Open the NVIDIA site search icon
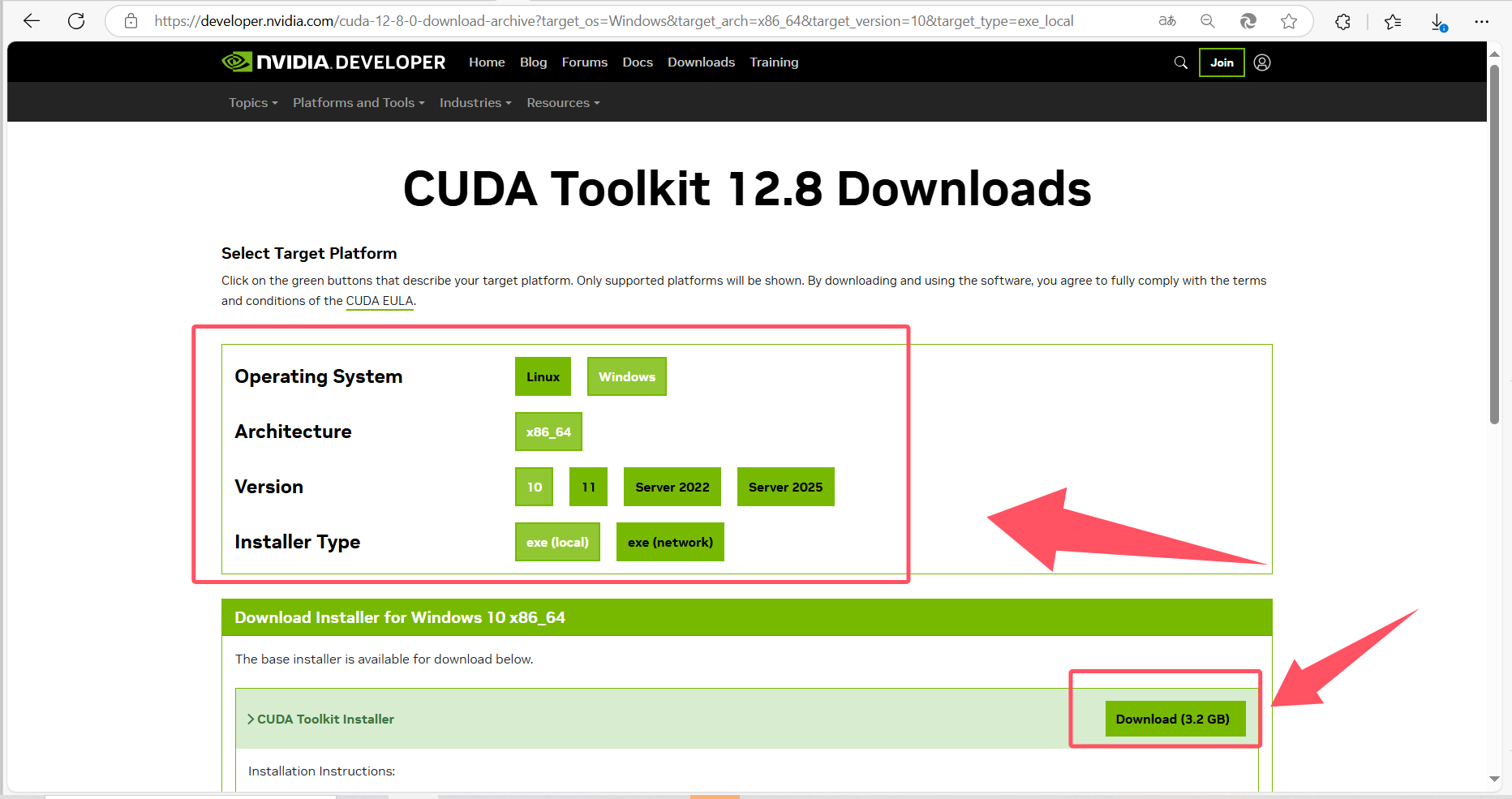This screenshot has height=799, width=1512. pyautogui.click(x=1181, y=62)
